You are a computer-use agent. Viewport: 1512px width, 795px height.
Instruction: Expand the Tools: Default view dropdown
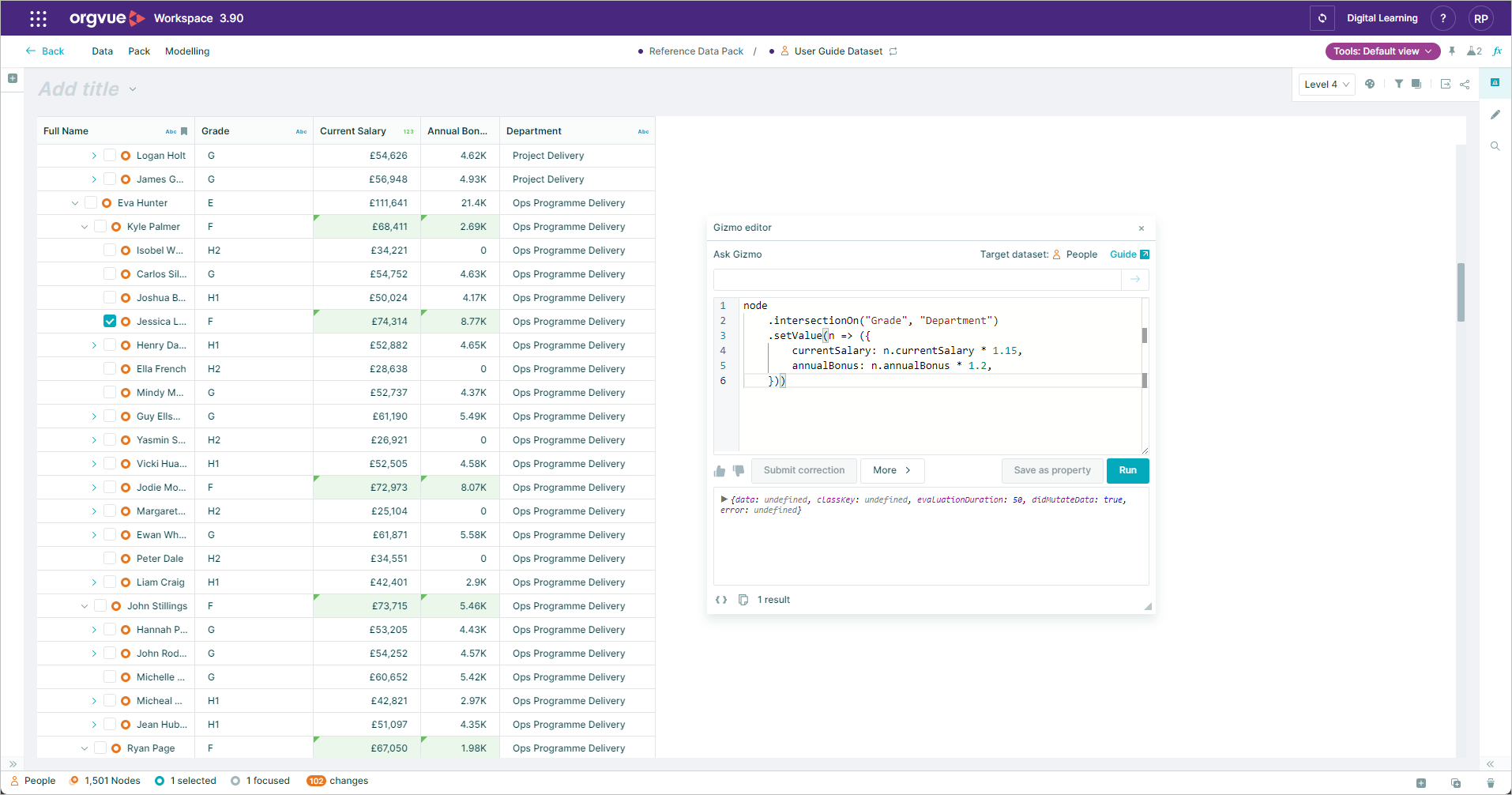click(x=1382, y=51)
